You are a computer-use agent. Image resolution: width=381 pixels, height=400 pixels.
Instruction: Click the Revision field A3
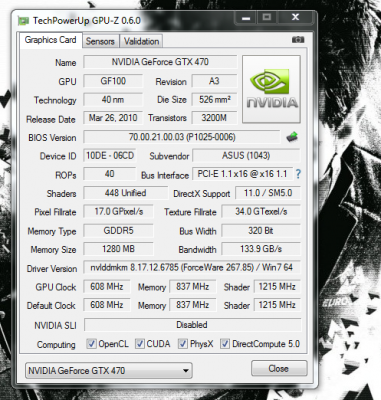[214, 81]
